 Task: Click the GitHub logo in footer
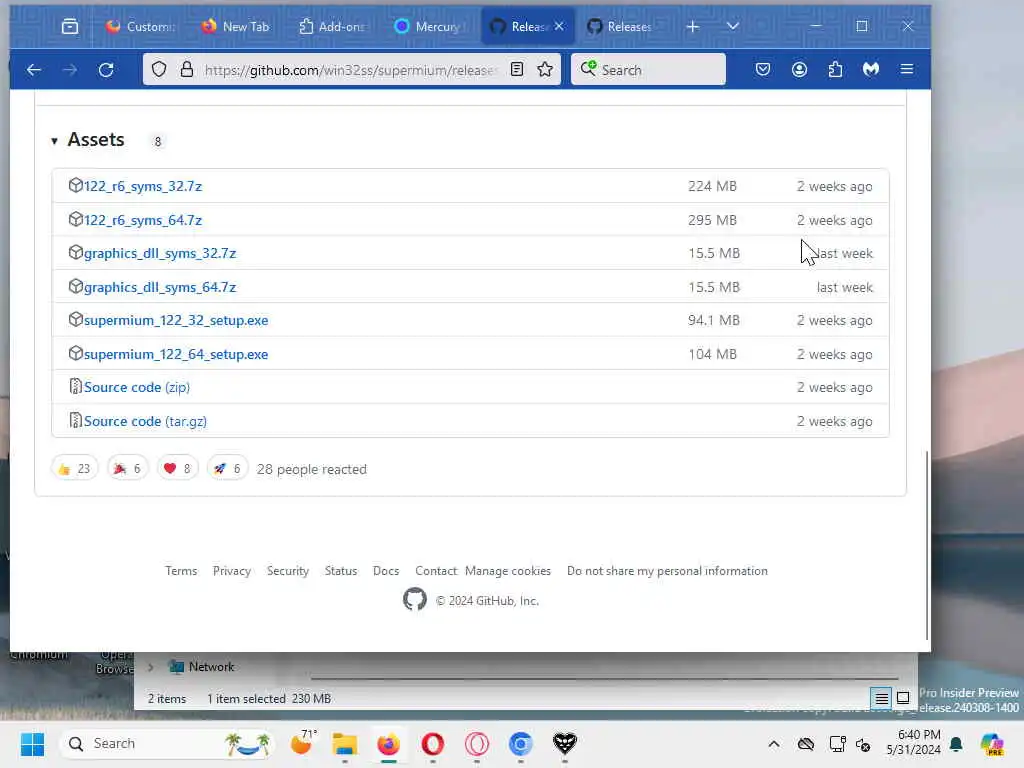pos(415,600)
